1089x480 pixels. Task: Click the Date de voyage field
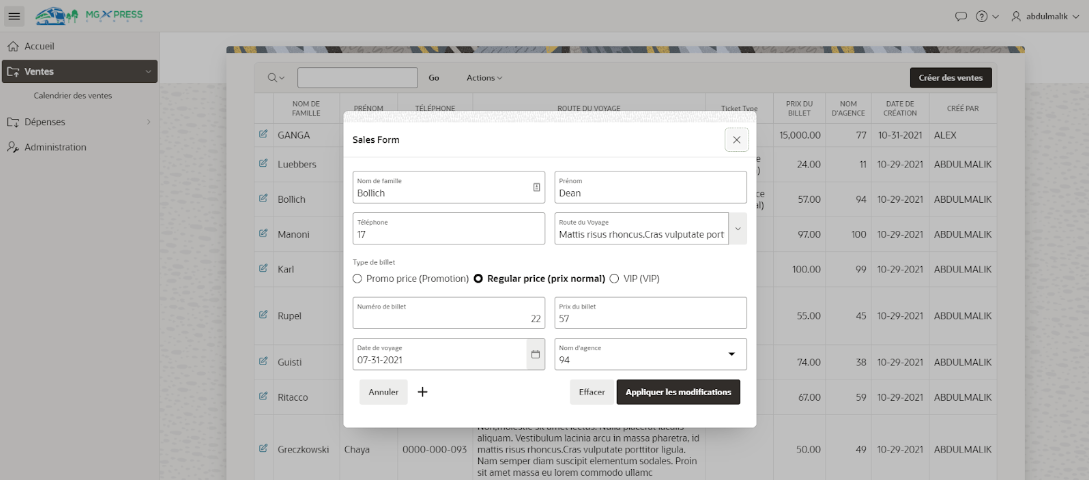coord(440,354)
